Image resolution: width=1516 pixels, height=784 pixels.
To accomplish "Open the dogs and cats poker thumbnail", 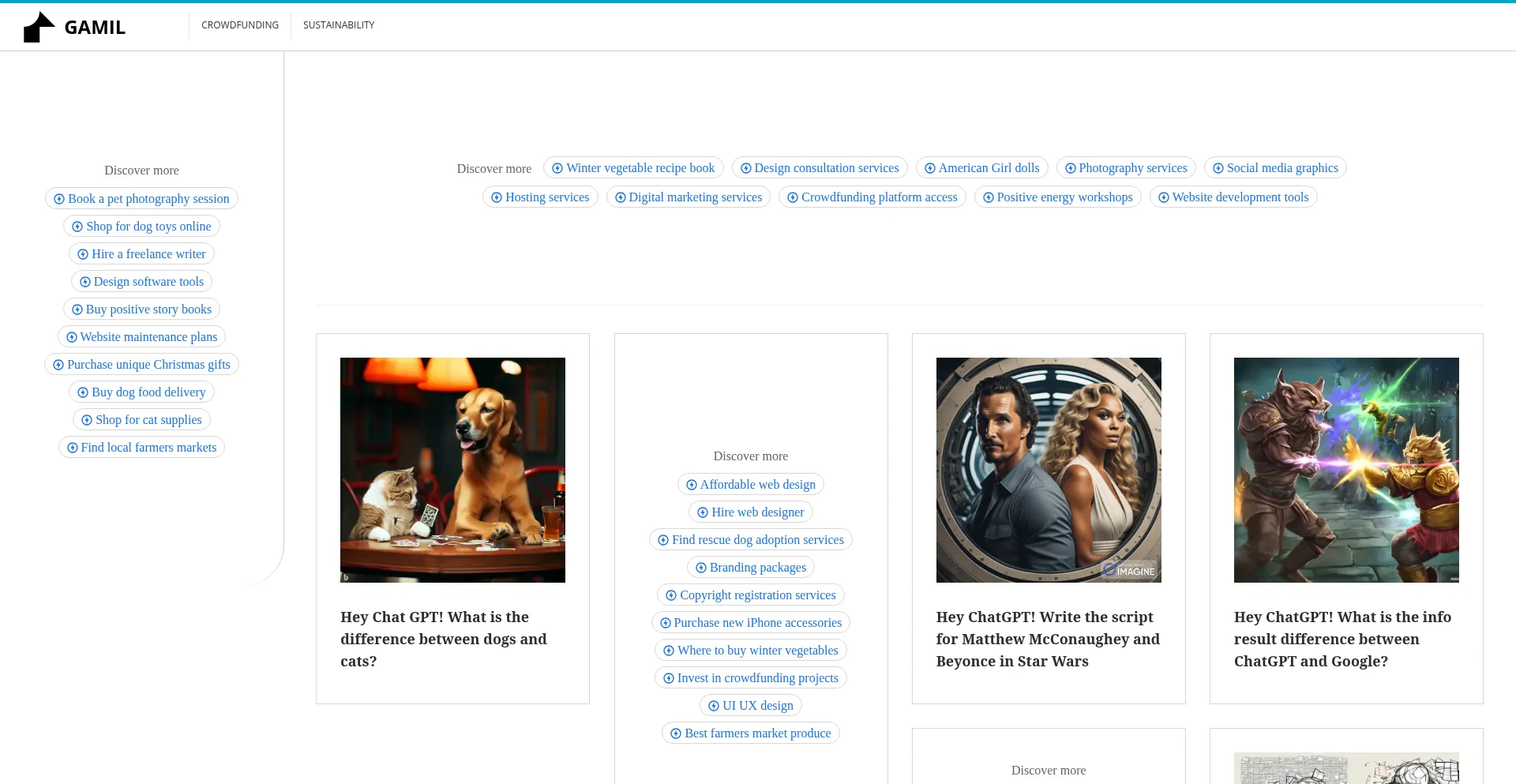I will click(x=452, y=470).
